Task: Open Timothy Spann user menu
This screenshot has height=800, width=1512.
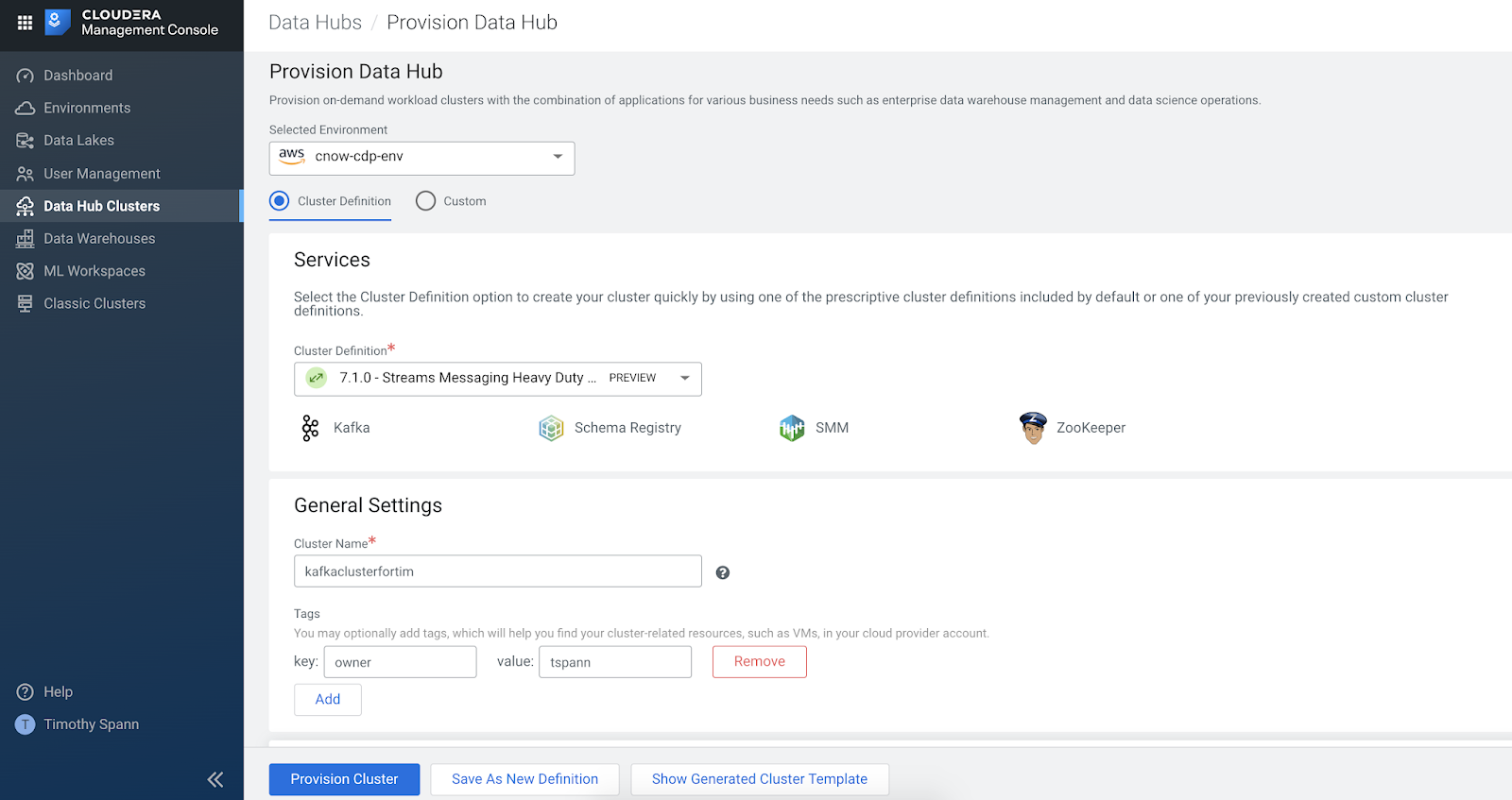Action: click(92, 724)
